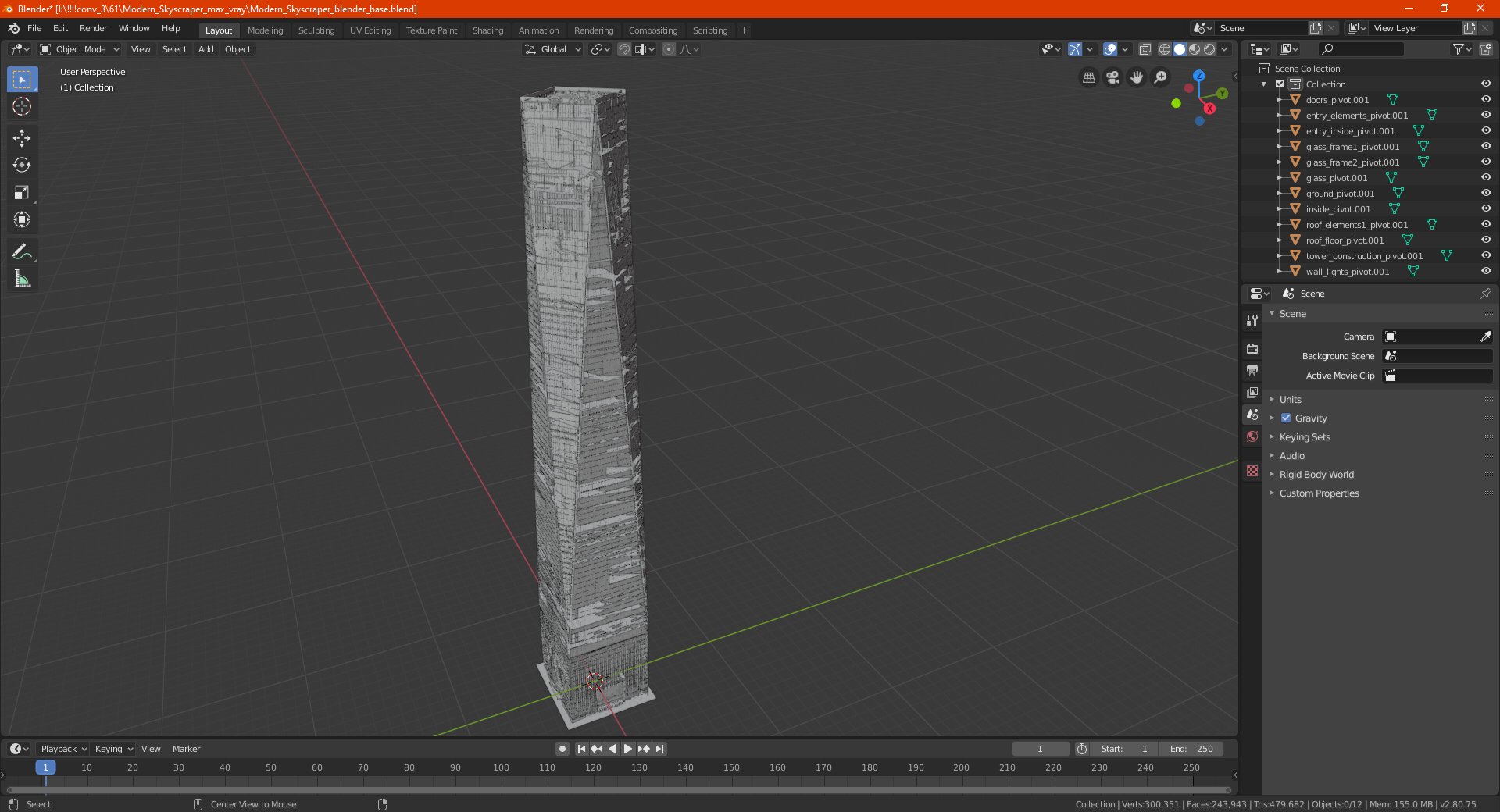Screen dimensions: 1500x812
Task: Toggle the Collection exclude checkbox
Action: click(x=1280, y=84)
